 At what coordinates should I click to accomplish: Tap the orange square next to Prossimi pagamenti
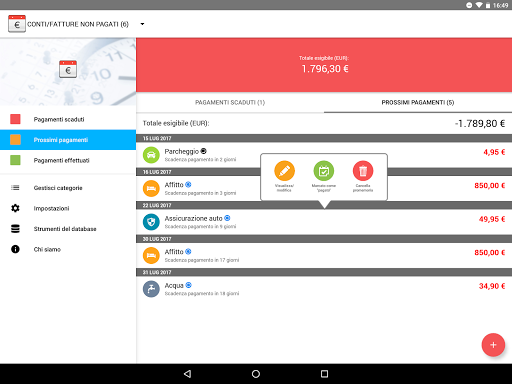pos(15,140)
